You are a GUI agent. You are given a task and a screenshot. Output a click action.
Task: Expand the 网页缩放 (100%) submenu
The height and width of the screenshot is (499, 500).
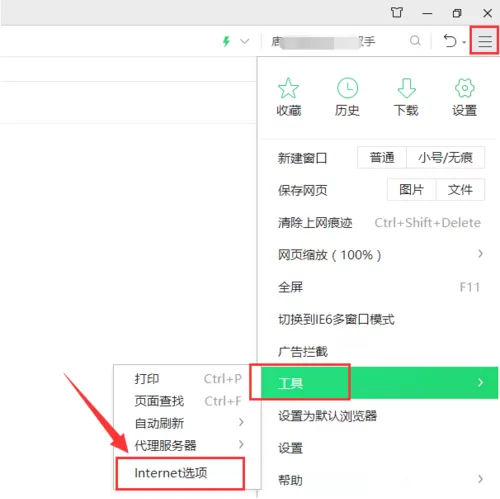coord(379,255)
